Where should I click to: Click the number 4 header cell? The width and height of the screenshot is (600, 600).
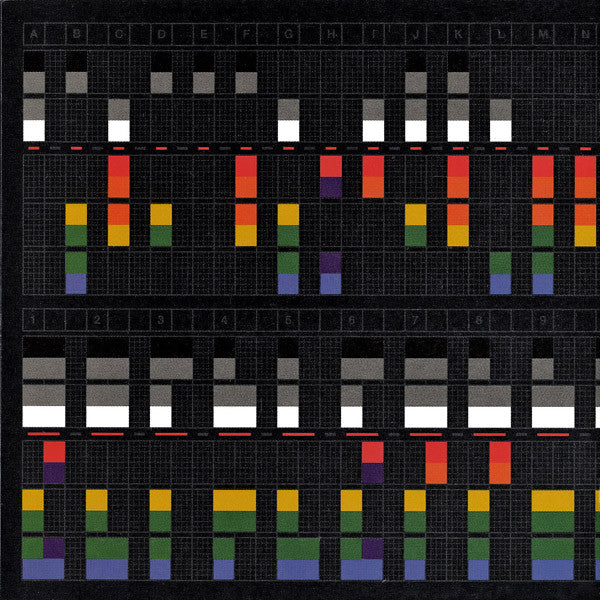(224, 320)
